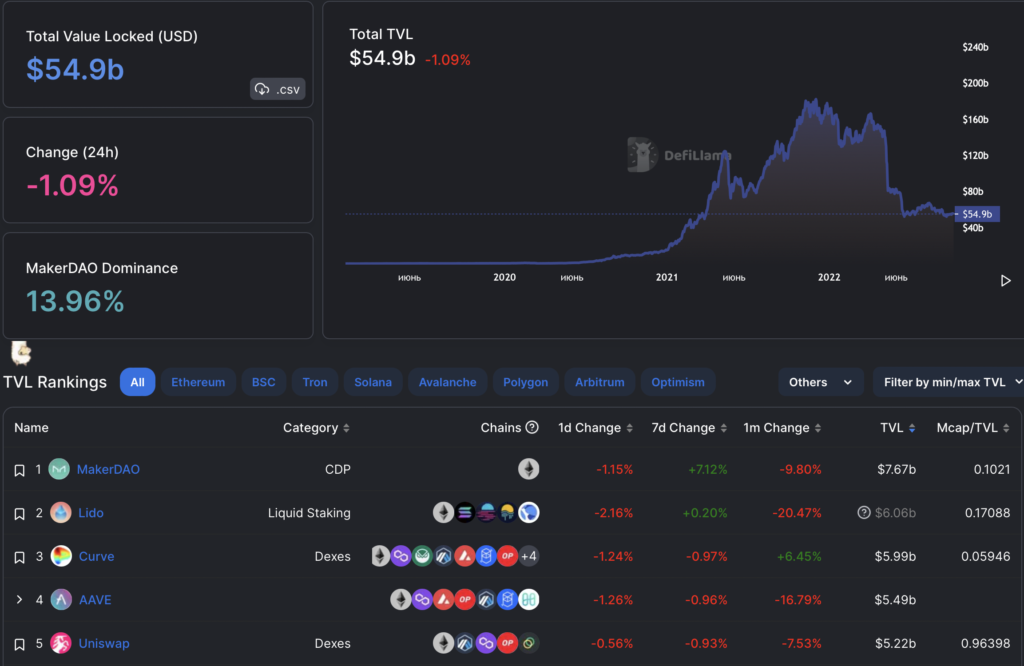Click the 2021 label on chart axis
1024x666 pixels.
667,278
